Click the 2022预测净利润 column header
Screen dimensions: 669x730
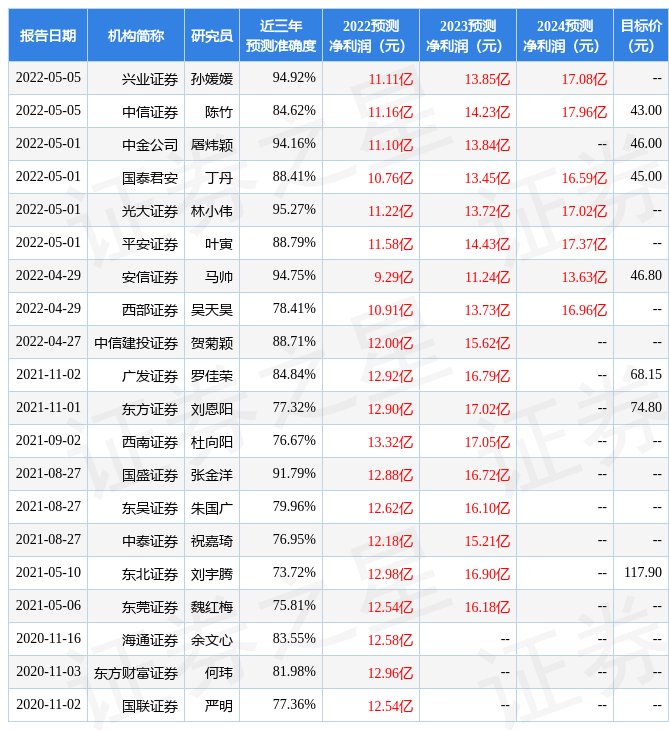[371, 35]
